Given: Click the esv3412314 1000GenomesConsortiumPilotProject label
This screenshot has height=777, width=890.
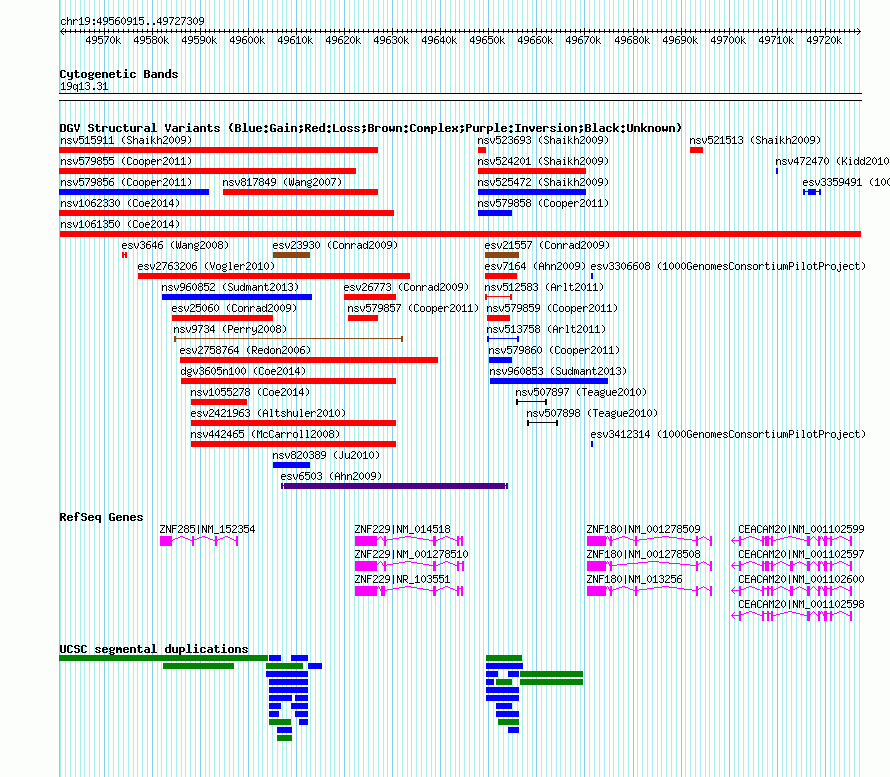Looking at the screenshot, I should pos(728,434).
